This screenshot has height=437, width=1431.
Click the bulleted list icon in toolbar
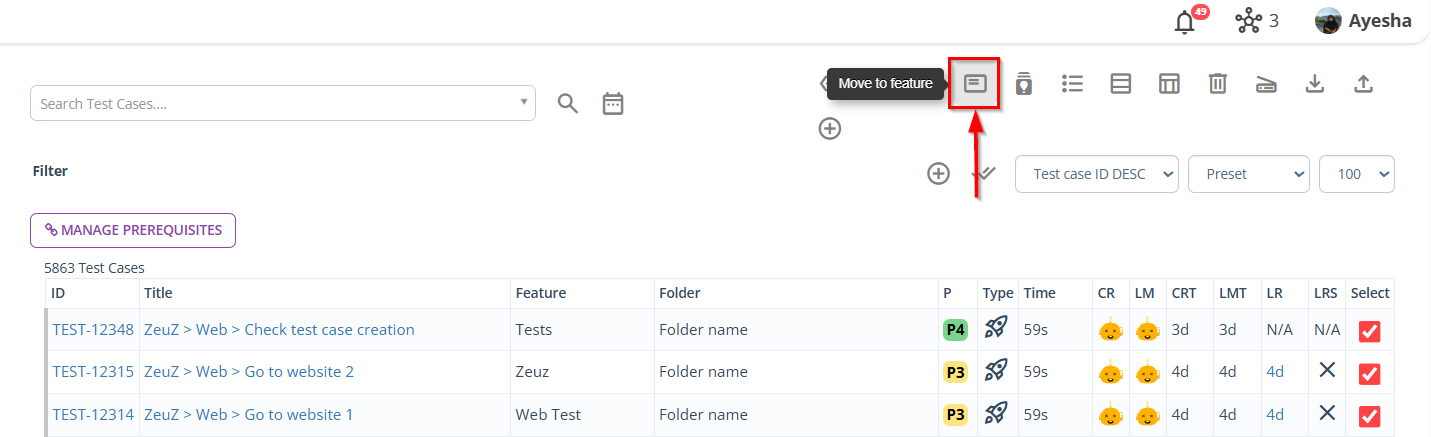1073,84
